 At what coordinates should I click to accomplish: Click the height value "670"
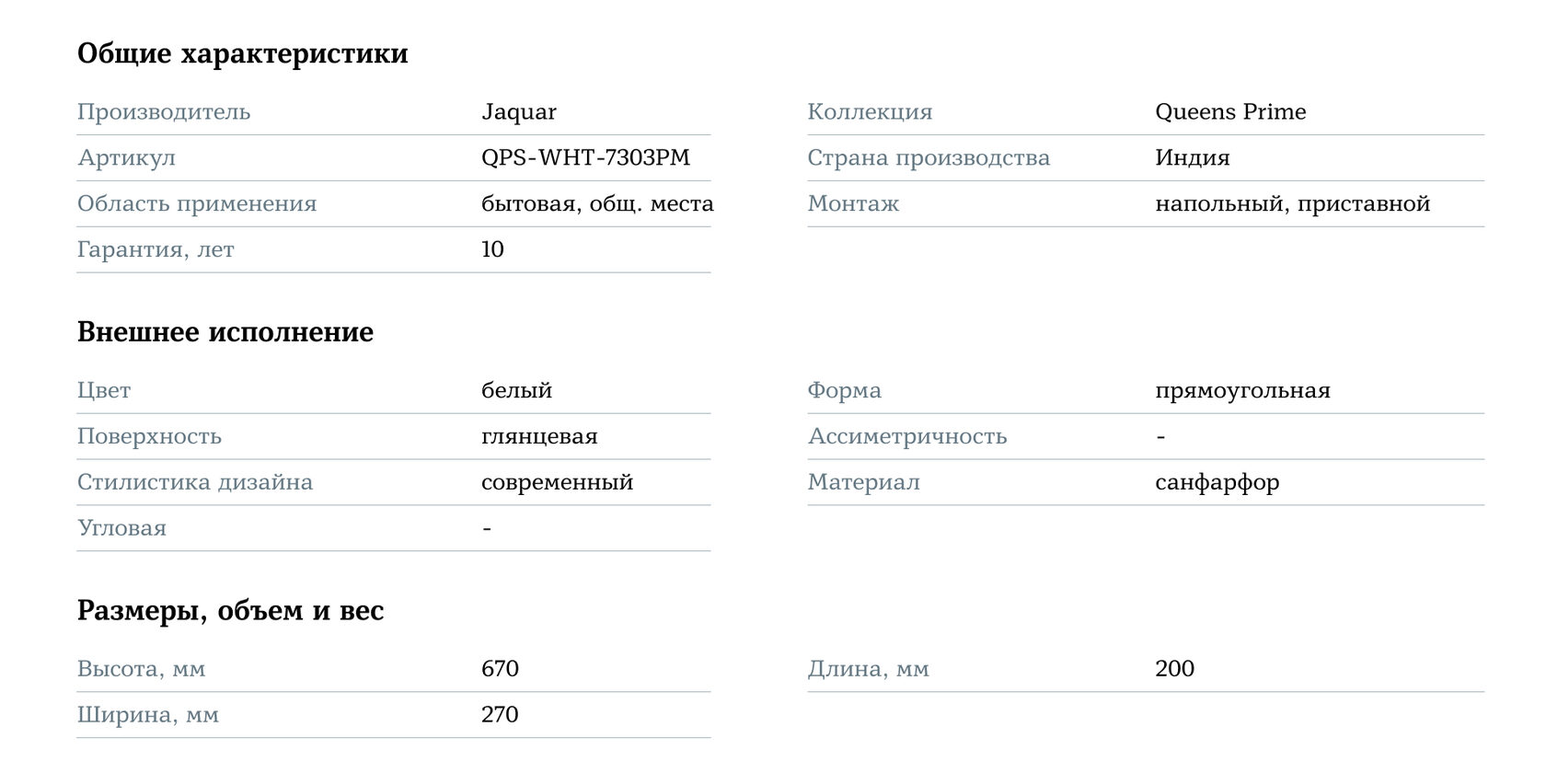[500, 669]
